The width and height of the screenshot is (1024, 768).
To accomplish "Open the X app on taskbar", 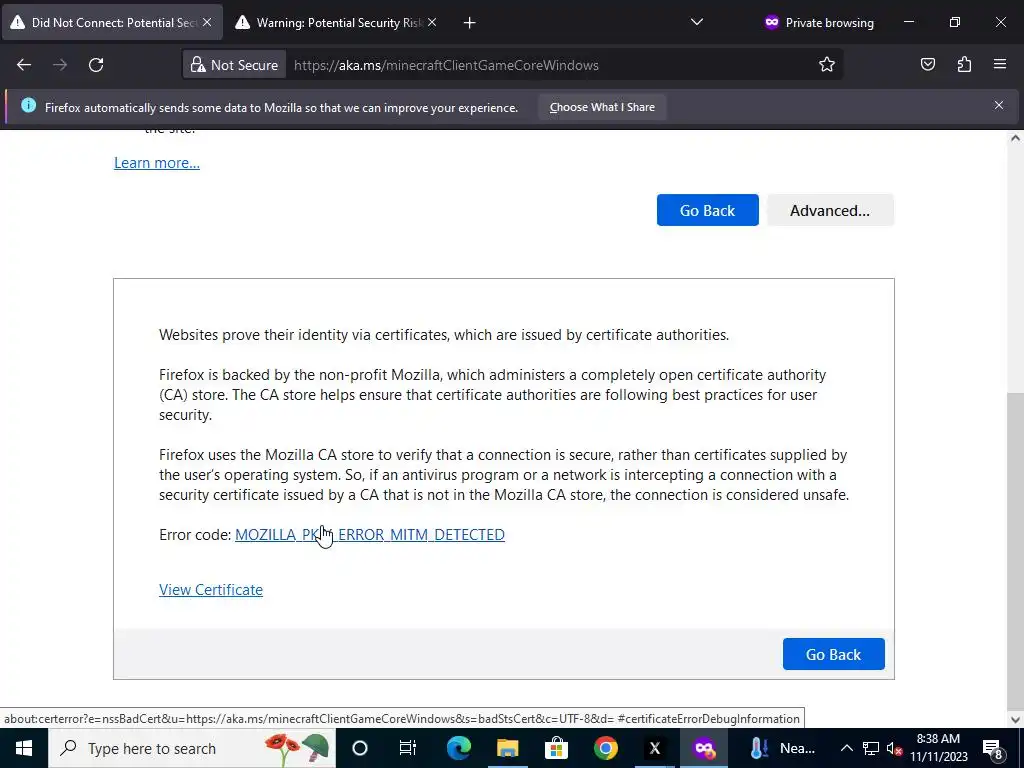I will point(654,748).
